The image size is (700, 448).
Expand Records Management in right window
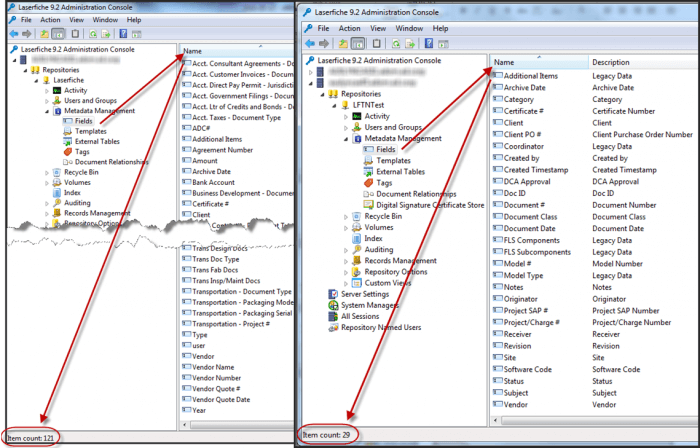click(x=346, y=261)
